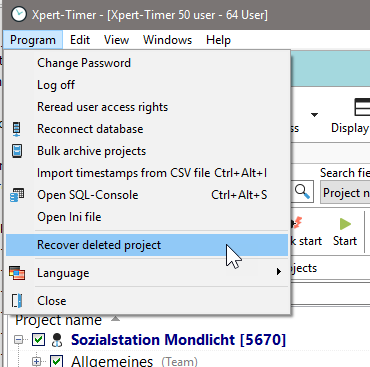
Task: Select Allgemeines (Team) subproject
Action: 134,361
